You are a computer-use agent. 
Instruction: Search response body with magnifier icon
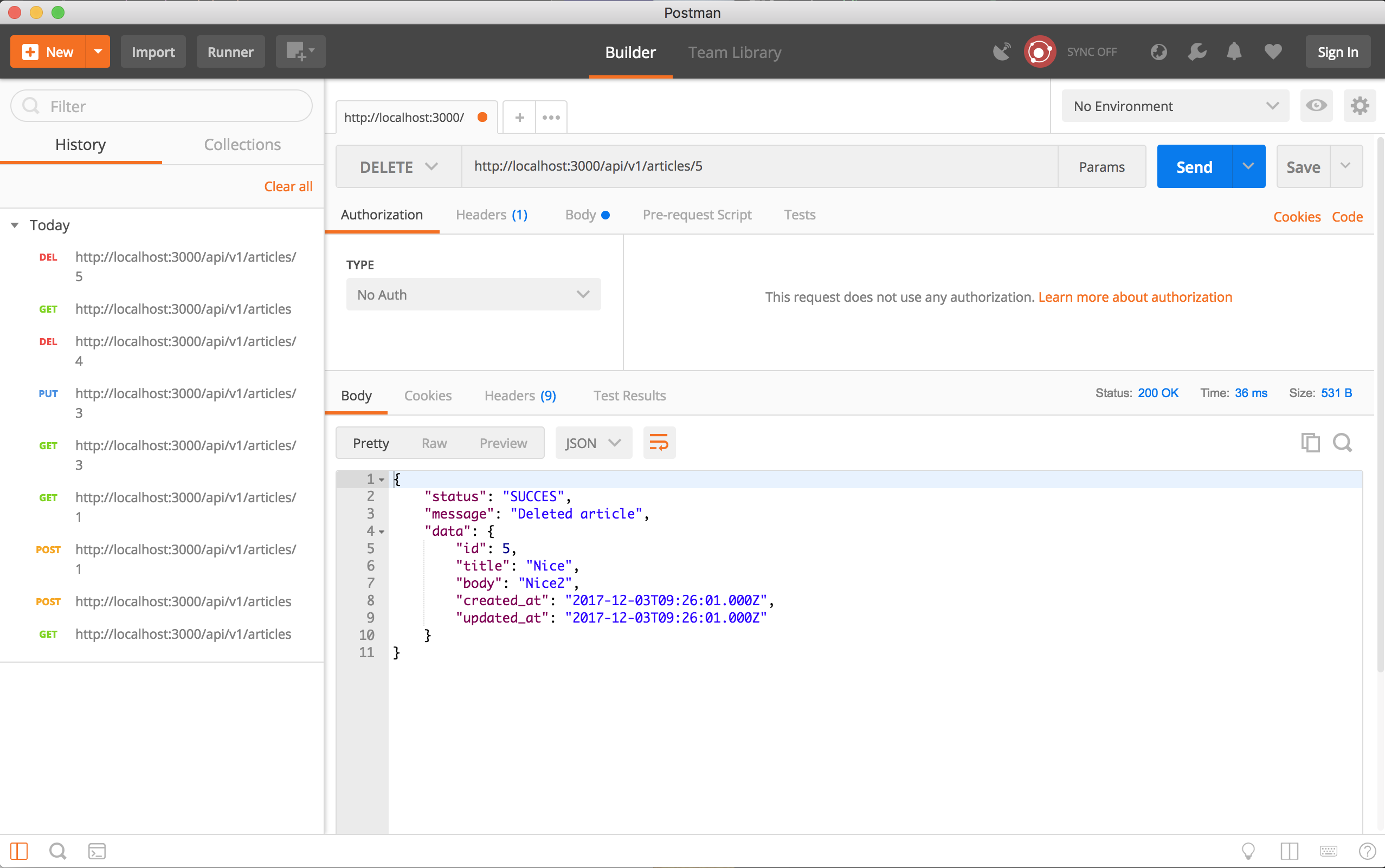pos(1343,443)
